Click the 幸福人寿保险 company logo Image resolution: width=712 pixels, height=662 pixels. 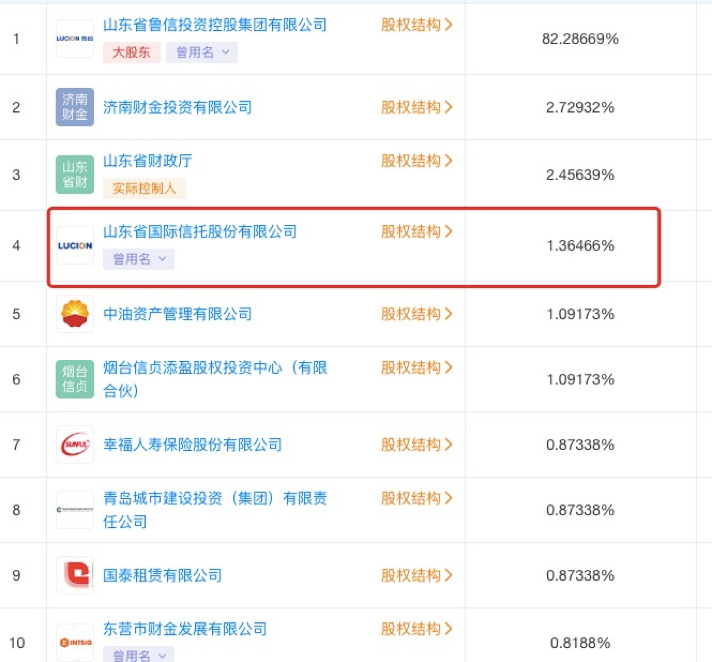click(75, 444)
